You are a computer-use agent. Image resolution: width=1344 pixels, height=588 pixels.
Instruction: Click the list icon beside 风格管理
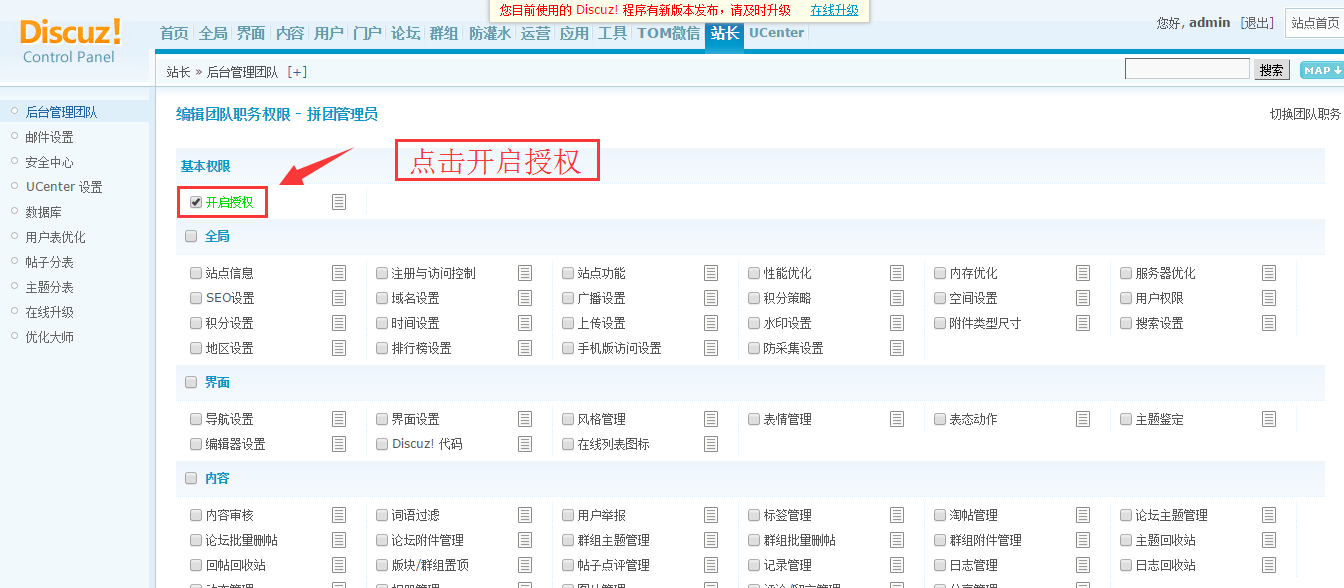pos(711,419)
